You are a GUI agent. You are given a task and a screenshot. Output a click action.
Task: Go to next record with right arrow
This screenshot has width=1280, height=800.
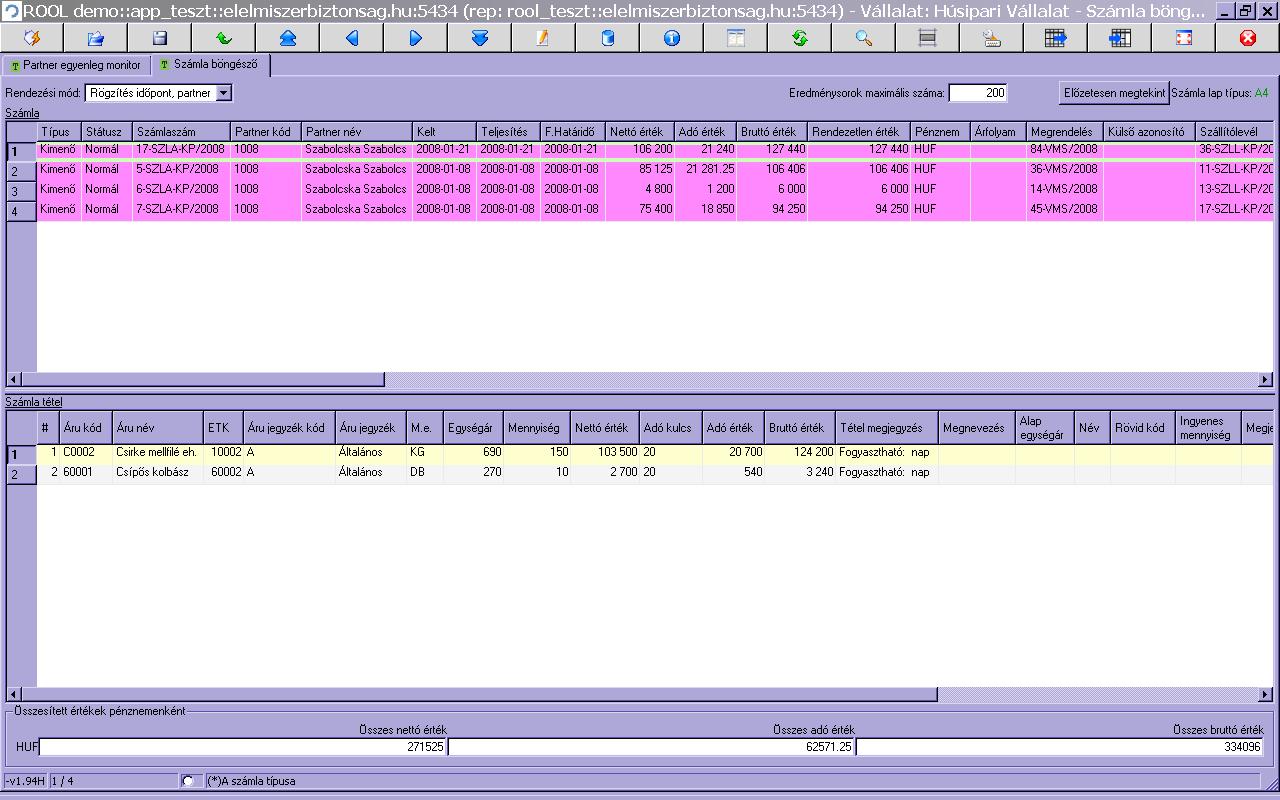click(x=416, y=38)
